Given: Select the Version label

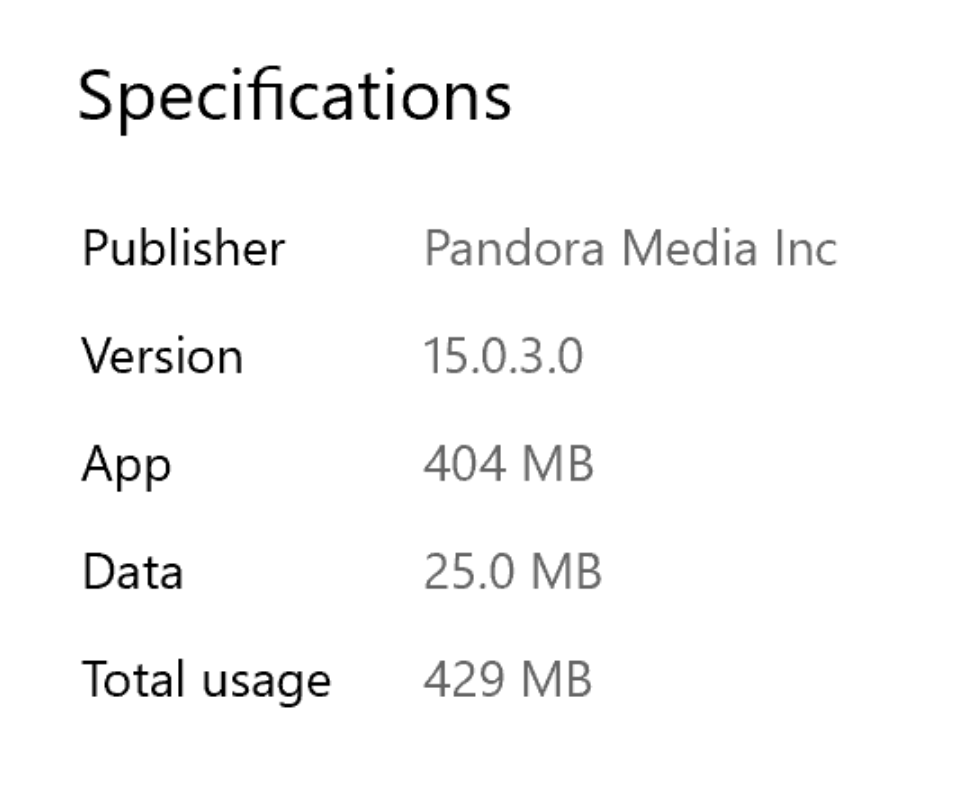Looking at the screenshot, I should click(x=162, y=356).
